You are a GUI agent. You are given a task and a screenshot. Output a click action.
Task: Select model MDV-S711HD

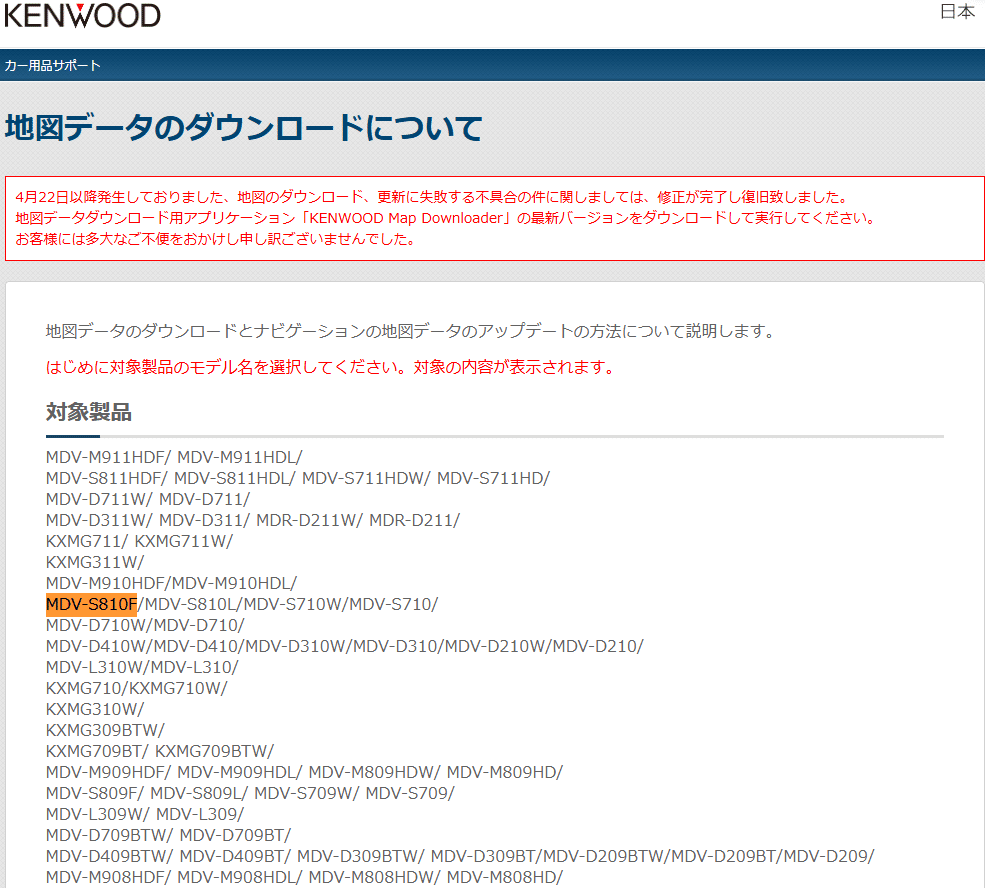click(491, 478)
